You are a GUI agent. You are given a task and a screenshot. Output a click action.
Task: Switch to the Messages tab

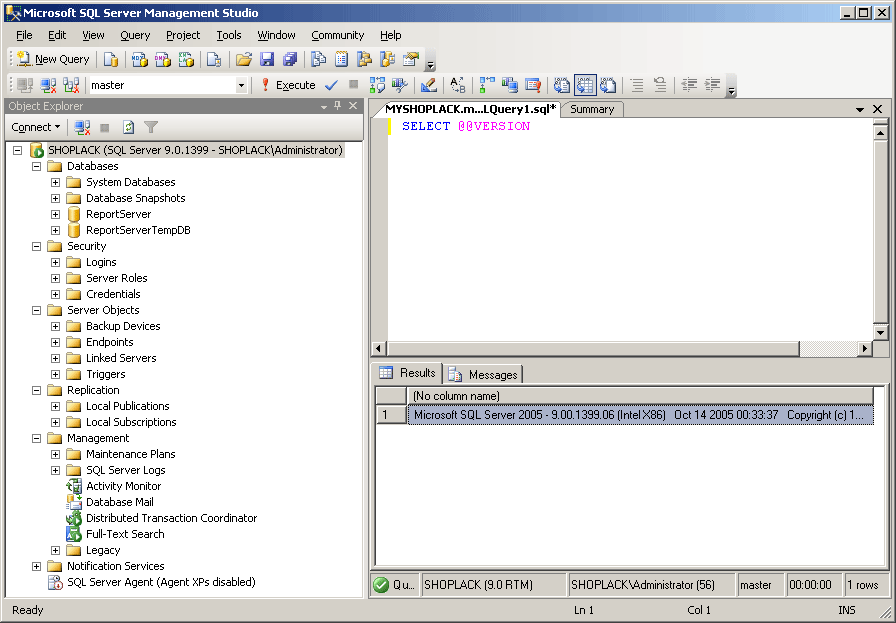coord(483,374)
